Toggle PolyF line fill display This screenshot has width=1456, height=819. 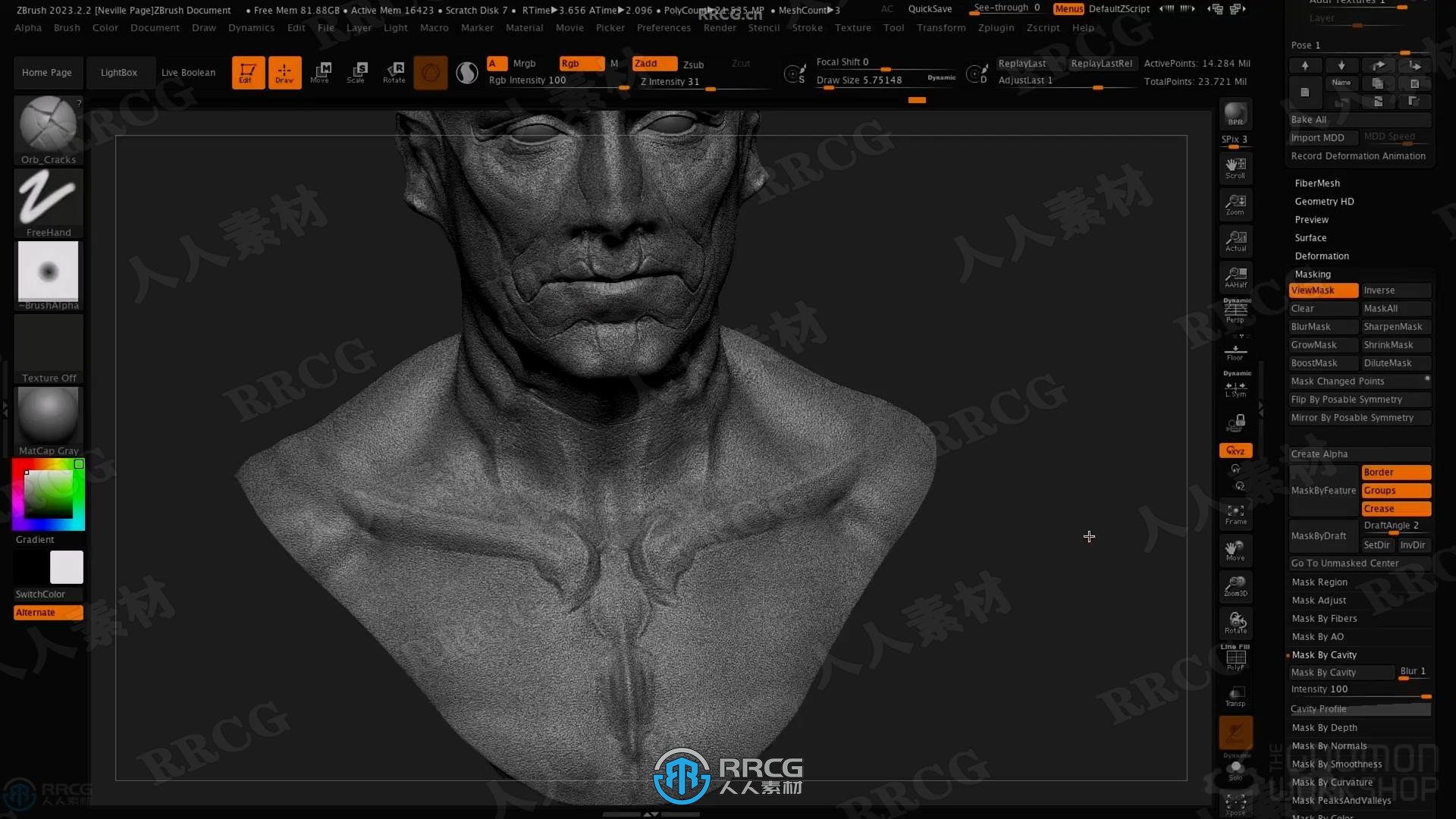tap(1235, 657)
